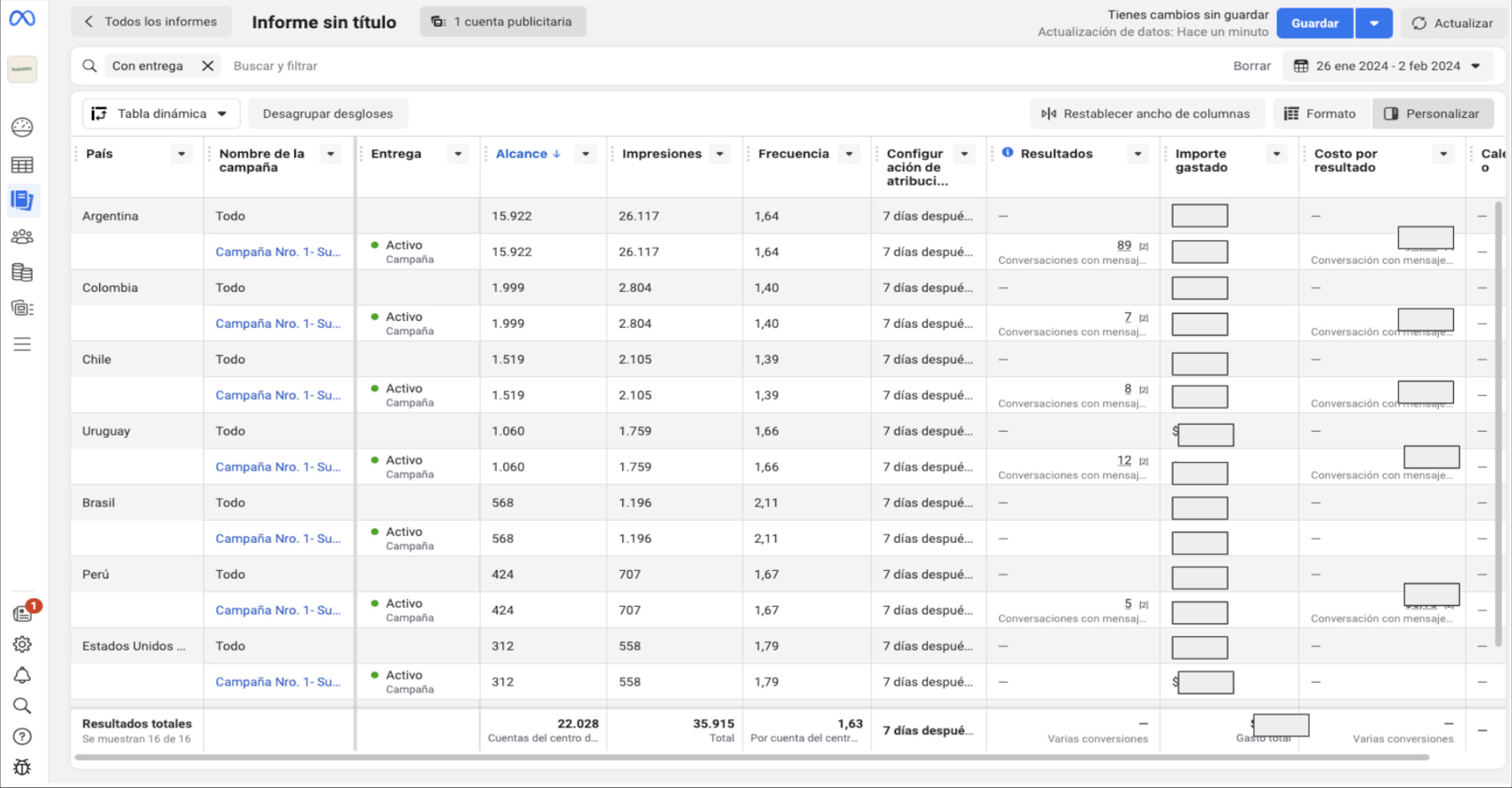Open the billing coins stack icon
Viewport: 1512px width, 788px height.
[x=22, y=273]
